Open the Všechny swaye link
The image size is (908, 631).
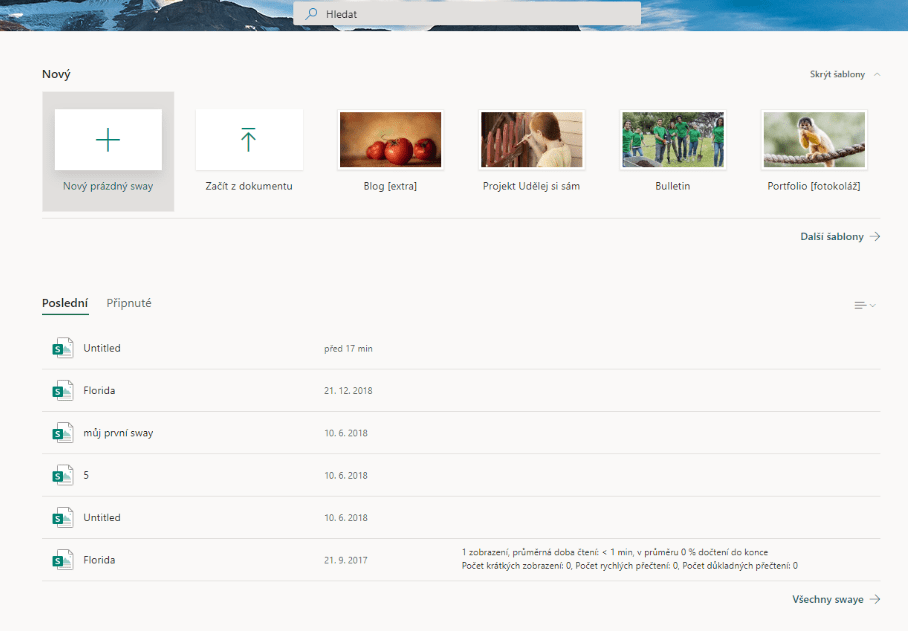click(x=827, y=600)
